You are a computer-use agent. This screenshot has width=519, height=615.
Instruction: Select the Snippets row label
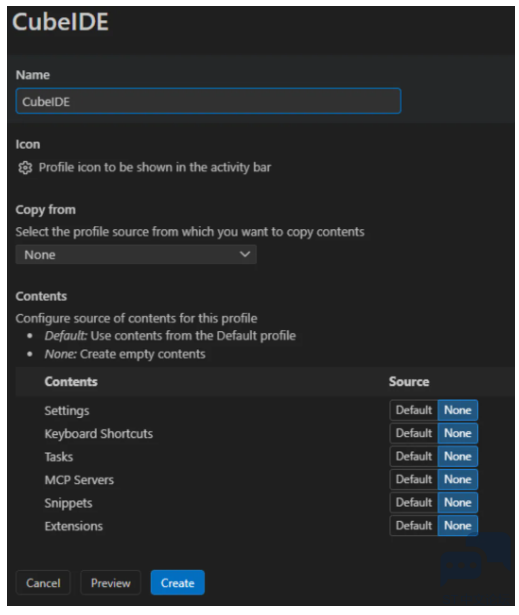tap(68, 503)
